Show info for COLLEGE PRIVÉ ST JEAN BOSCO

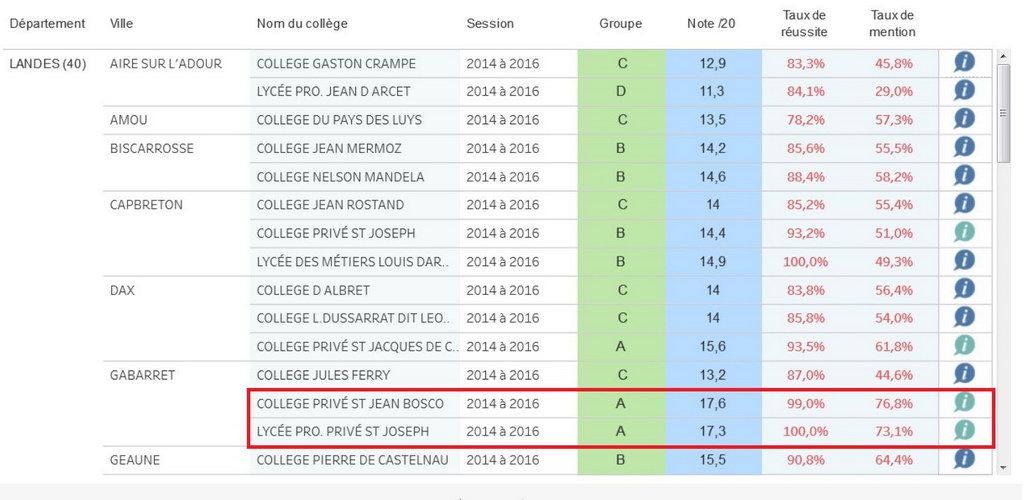(964, 402)
